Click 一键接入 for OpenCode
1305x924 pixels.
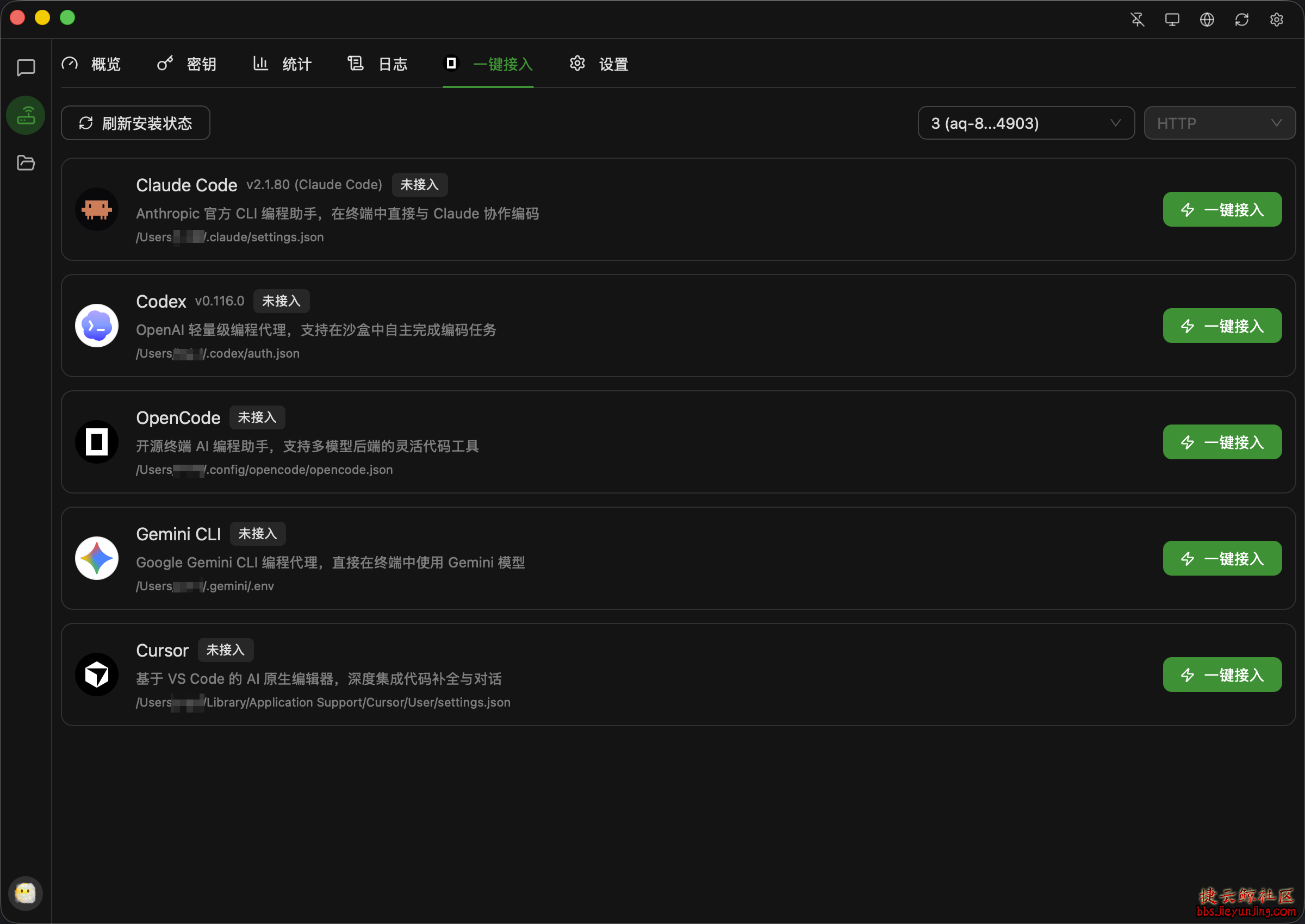pyautogui.click(x=1222, y=442)
